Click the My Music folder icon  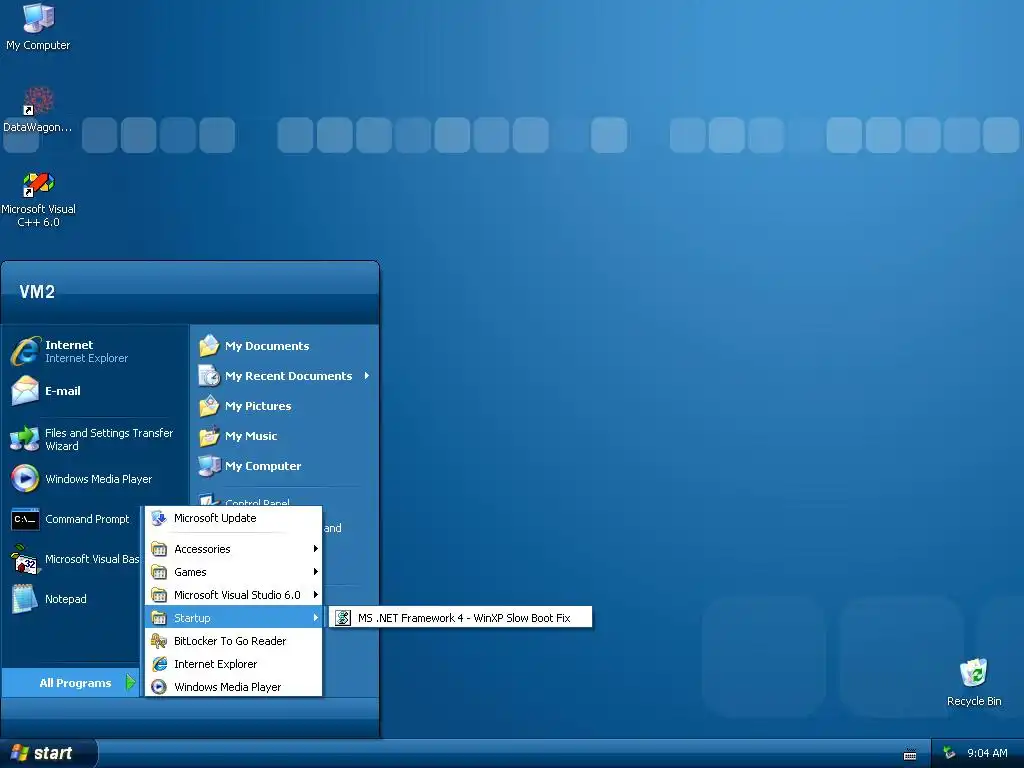coord(209,436)
